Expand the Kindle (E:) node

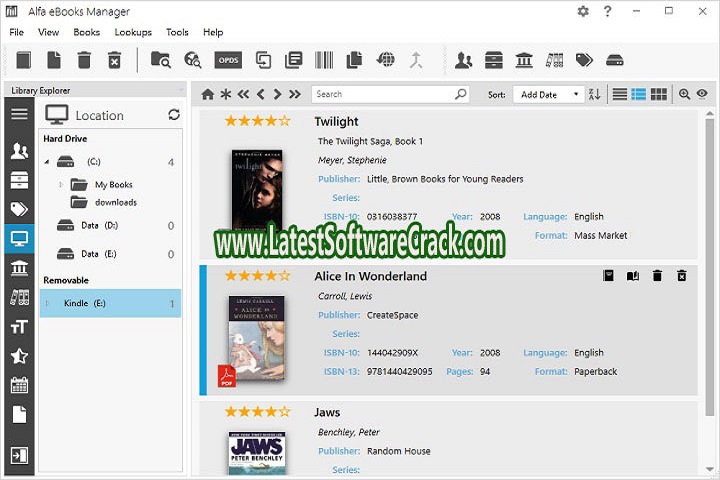[x=47, y=303]
